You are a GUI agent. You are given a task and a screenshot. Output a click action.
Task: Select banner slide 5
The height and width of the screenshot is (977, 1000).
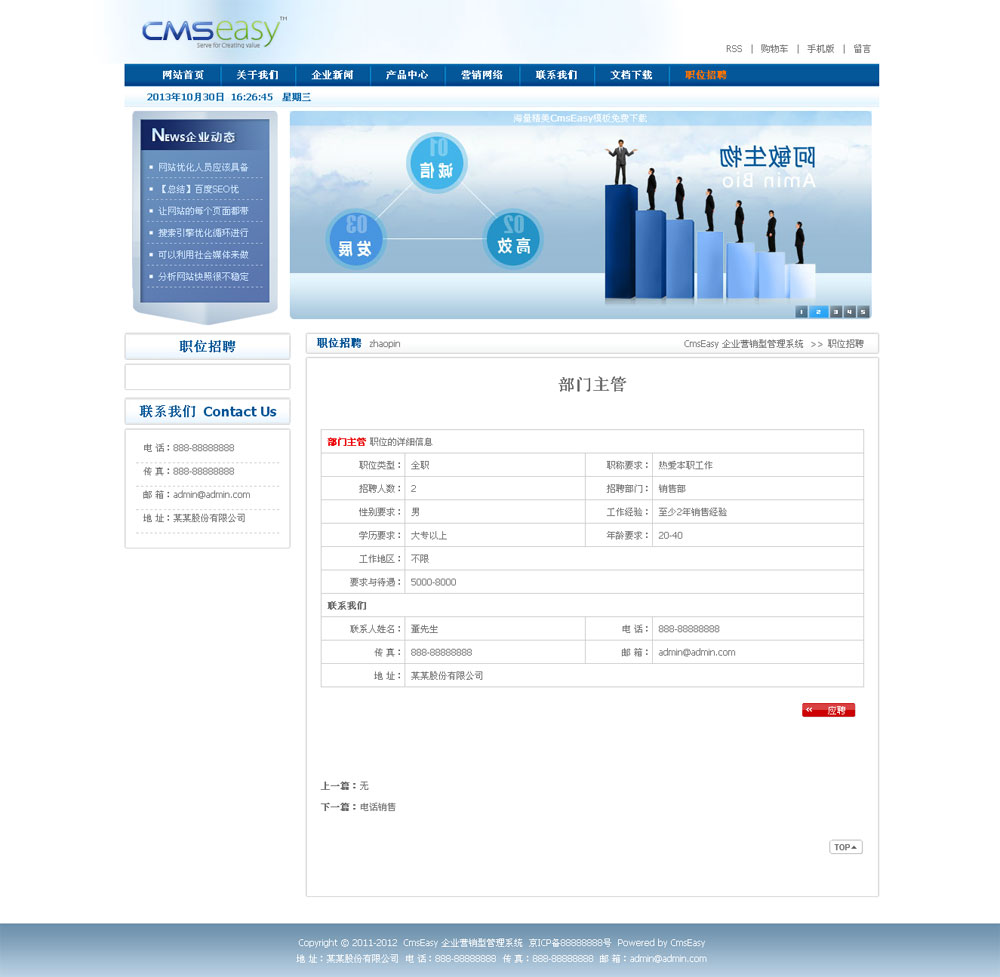pos(863,312)
